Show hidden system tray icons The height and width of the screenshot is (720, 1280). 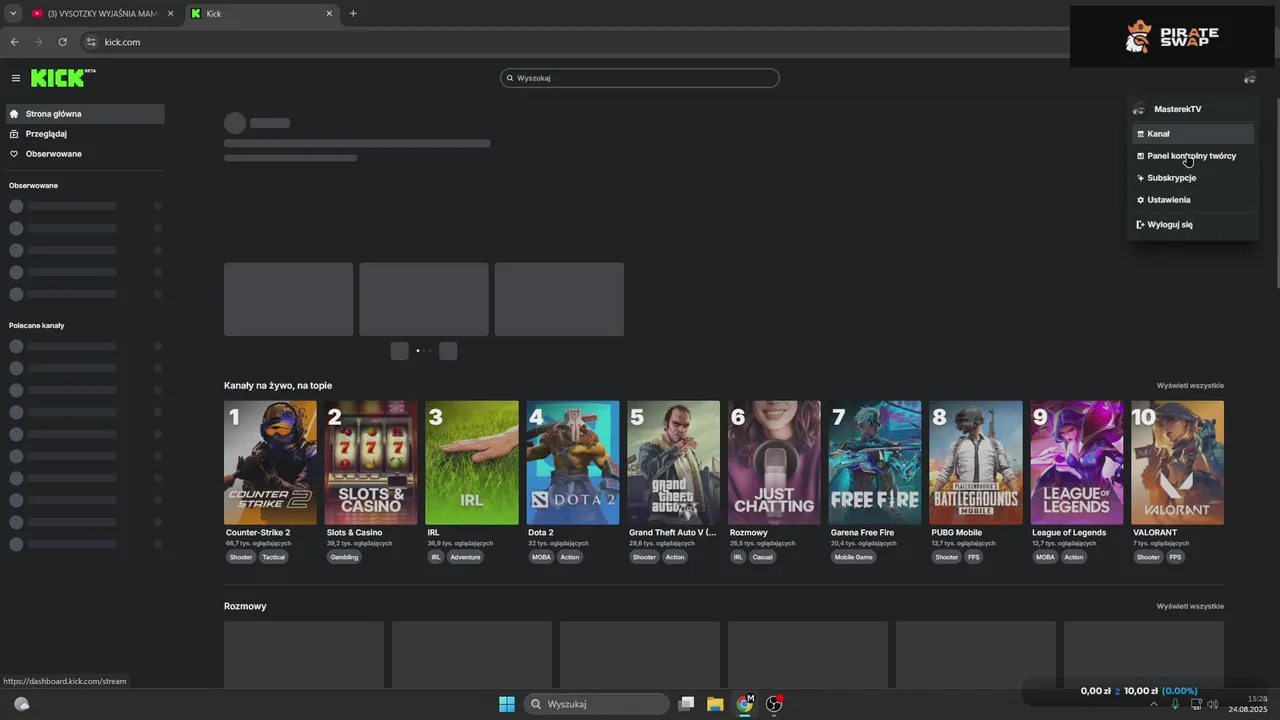(x=1154, y=704)
